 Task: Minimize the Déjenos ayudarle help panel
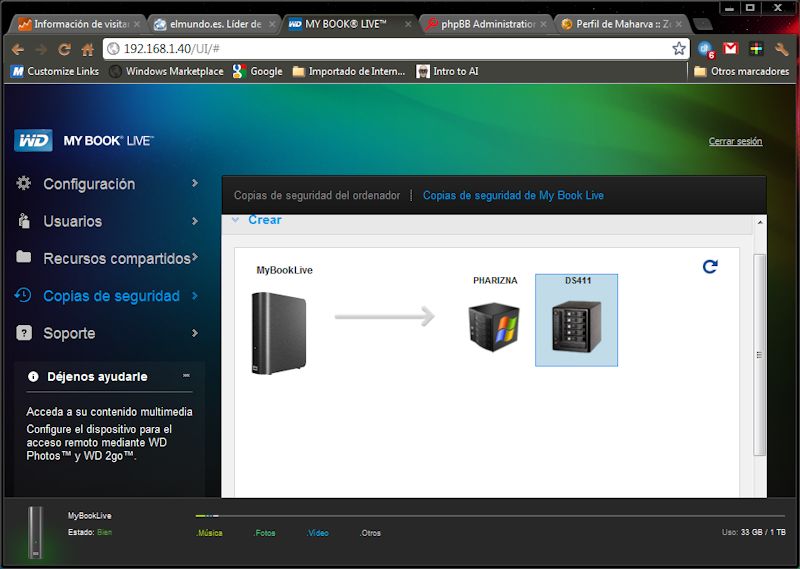pyautogui.click(x=186, y=376)
